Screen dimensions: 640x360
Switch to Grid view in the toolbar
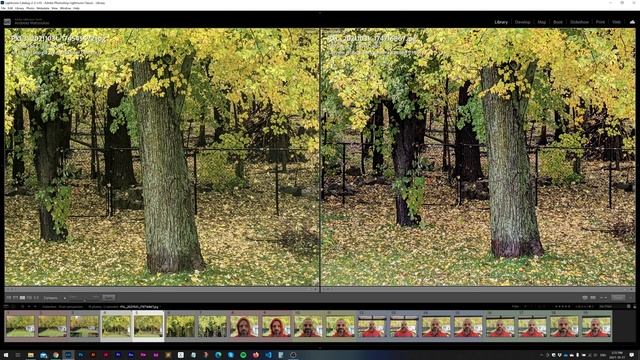point(8,298)
